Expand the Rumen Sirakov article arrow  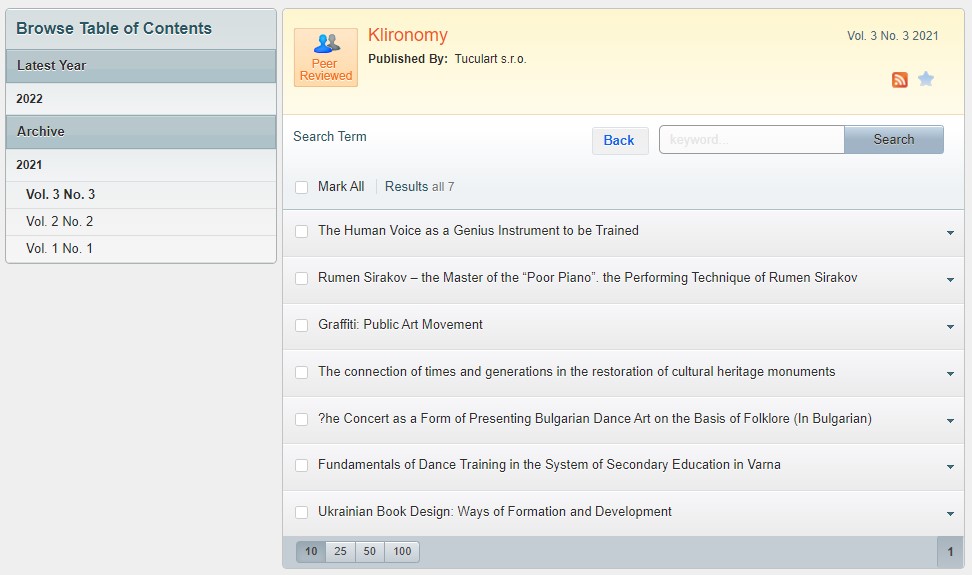coord(950,279)
